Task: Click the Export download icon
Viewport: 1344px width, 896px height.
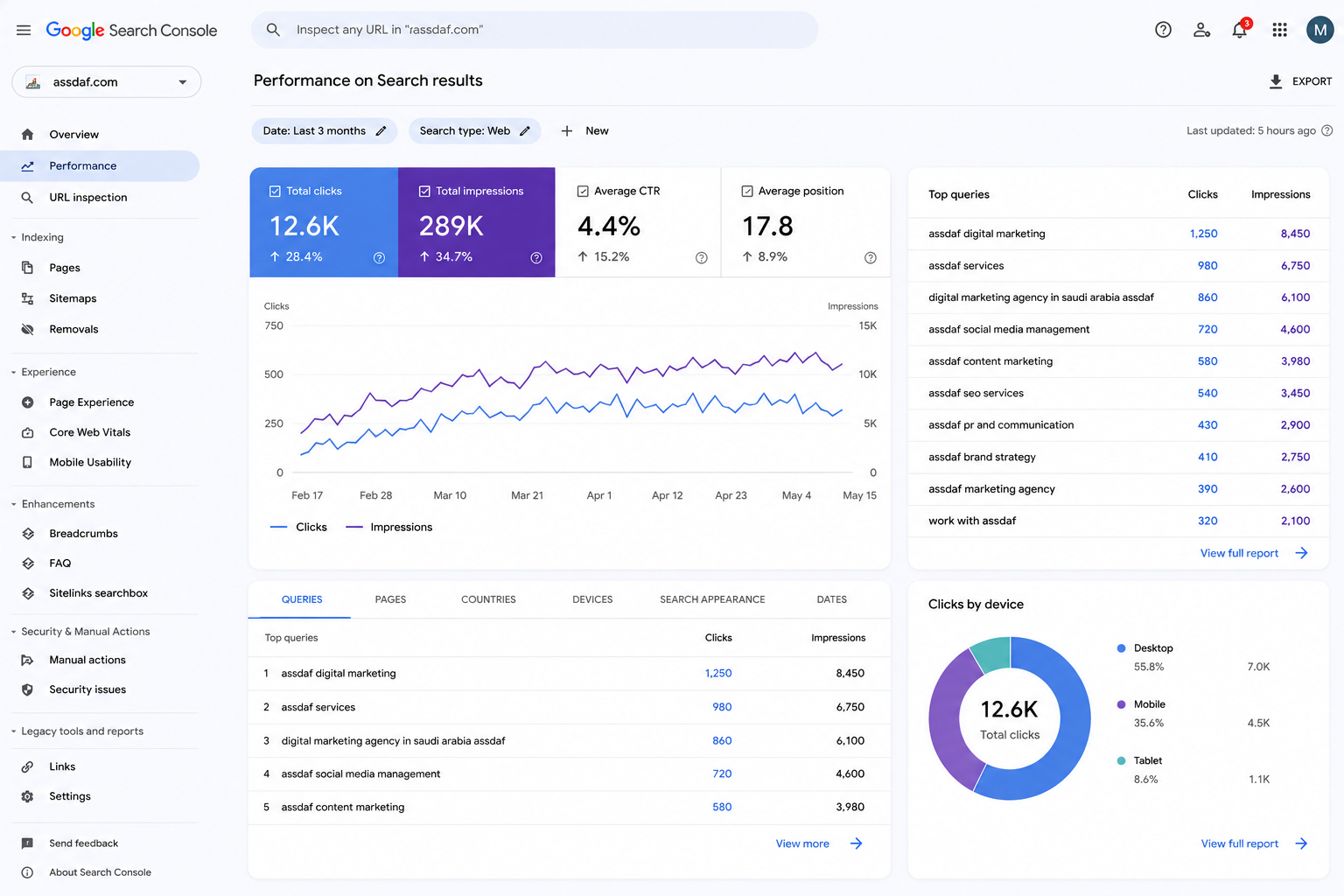Action: [x=1276, y=81]
